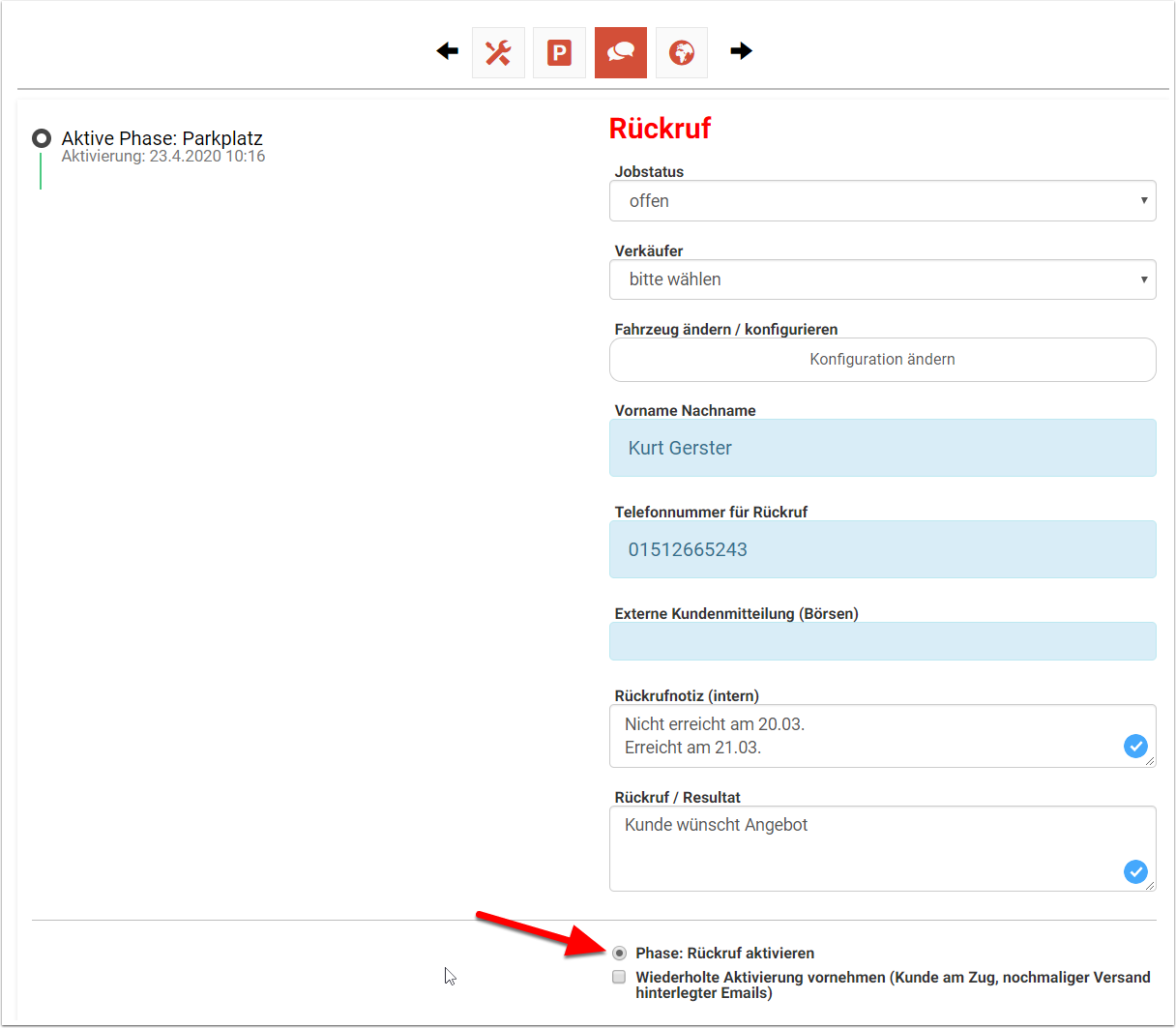Open the wrench and screwdriver tools phase

(x=498, y=52)
